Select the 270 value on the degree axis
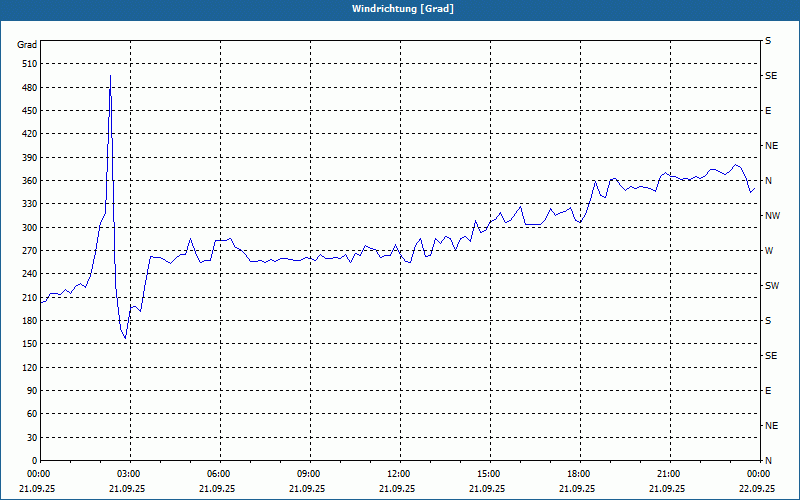The image size is (800, 500). tap(30, 251)
